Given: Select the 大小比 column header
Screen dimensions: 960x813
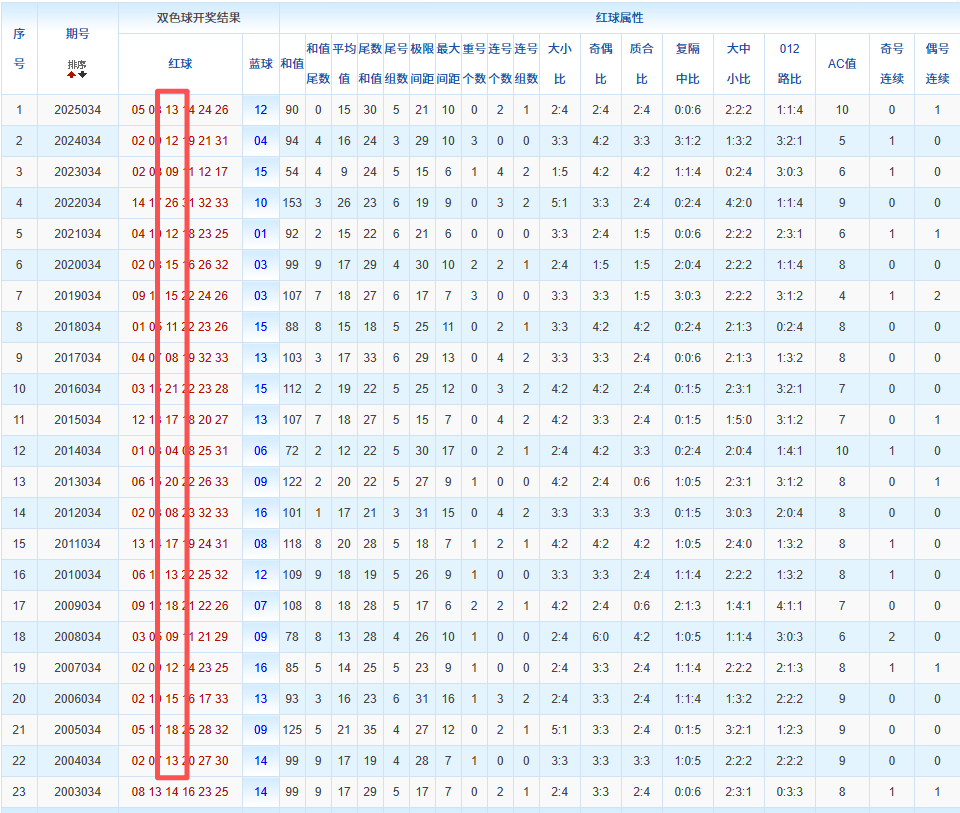Looking at the screenshot, I should [560, 64].
